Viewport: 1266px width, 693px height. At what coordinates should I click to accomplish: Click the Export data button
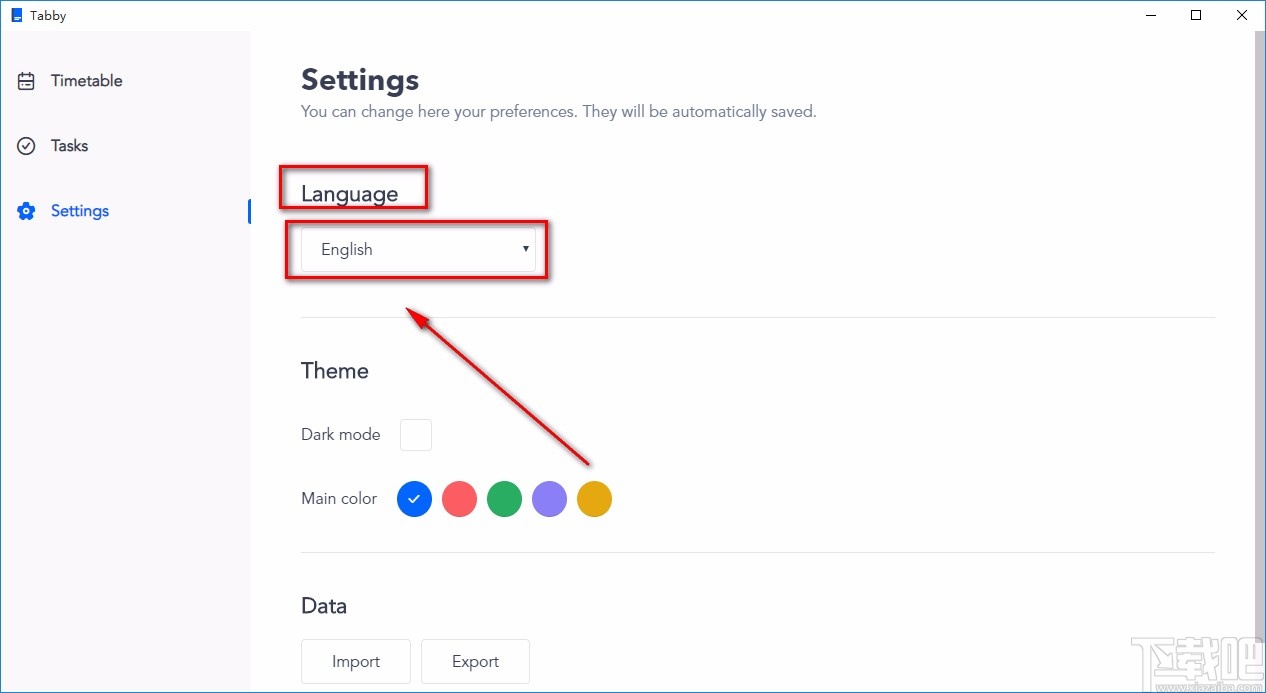click(x=475, y=661)
